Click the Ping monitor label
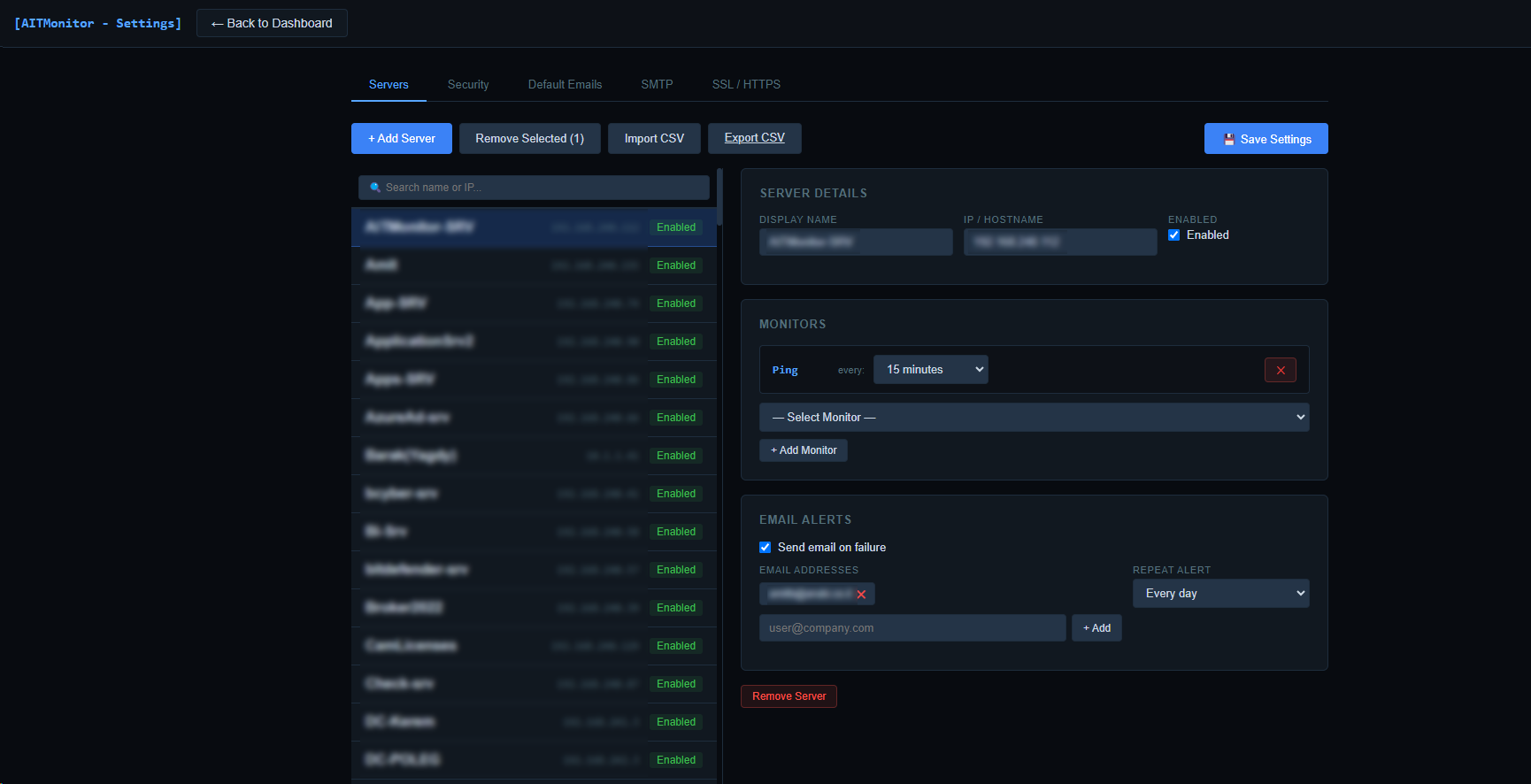The height and width of the screenshot is (784, 1531). pos(785,370)
